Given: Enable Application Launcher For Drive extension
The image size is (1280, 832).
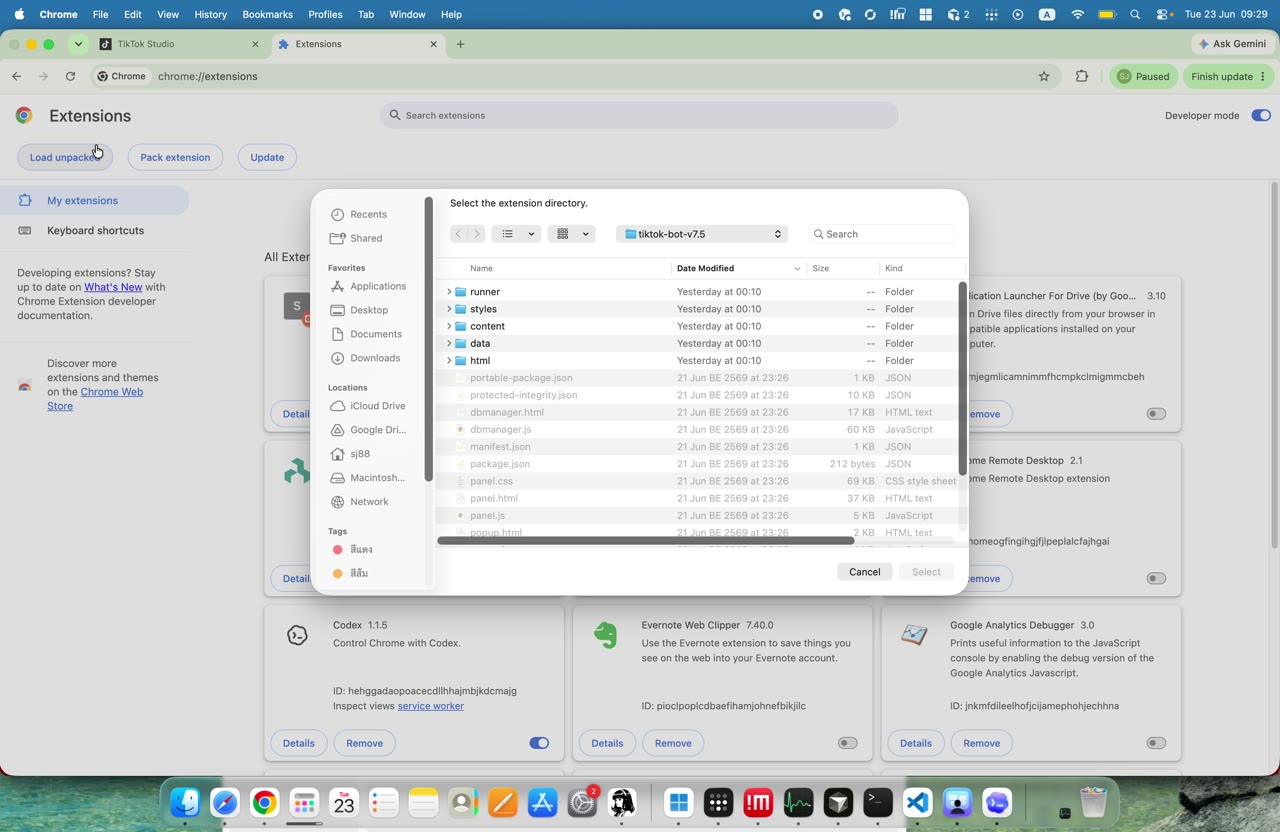Looking at the screenshot, I should pos(1156,414).
